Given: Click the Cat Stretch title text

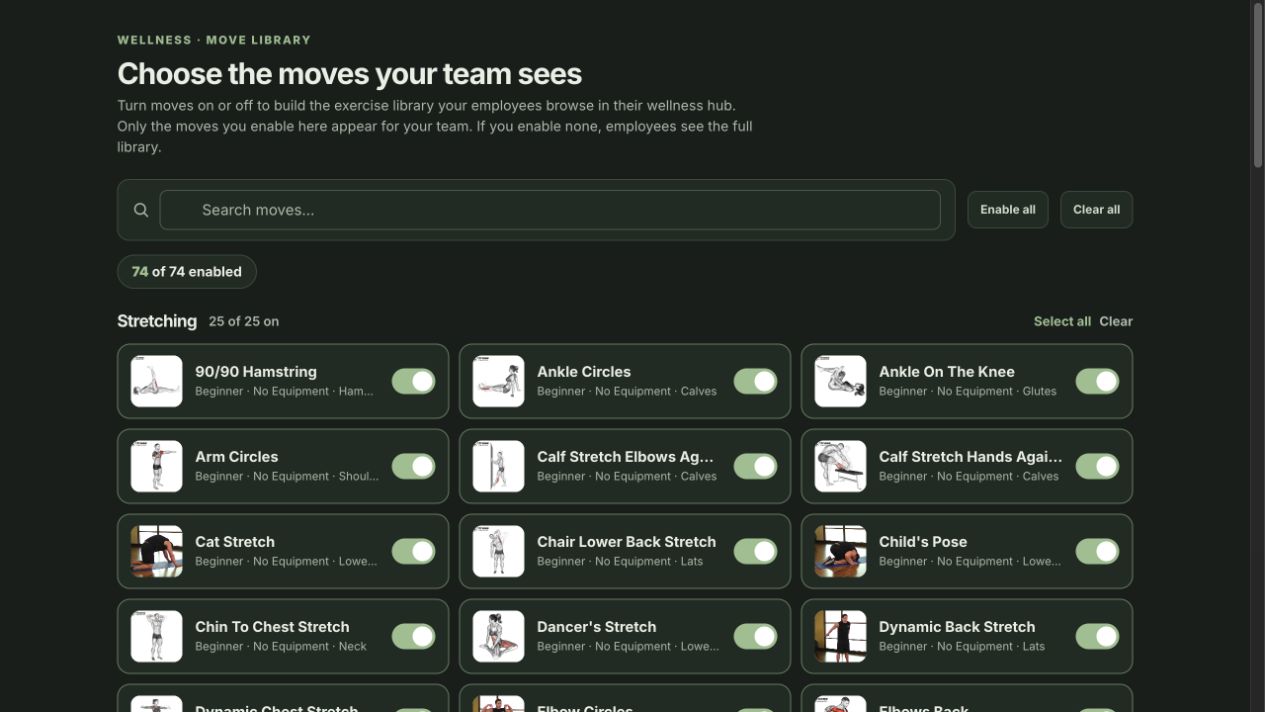Looking at the screenshot, I should click(x=235, y=542).
